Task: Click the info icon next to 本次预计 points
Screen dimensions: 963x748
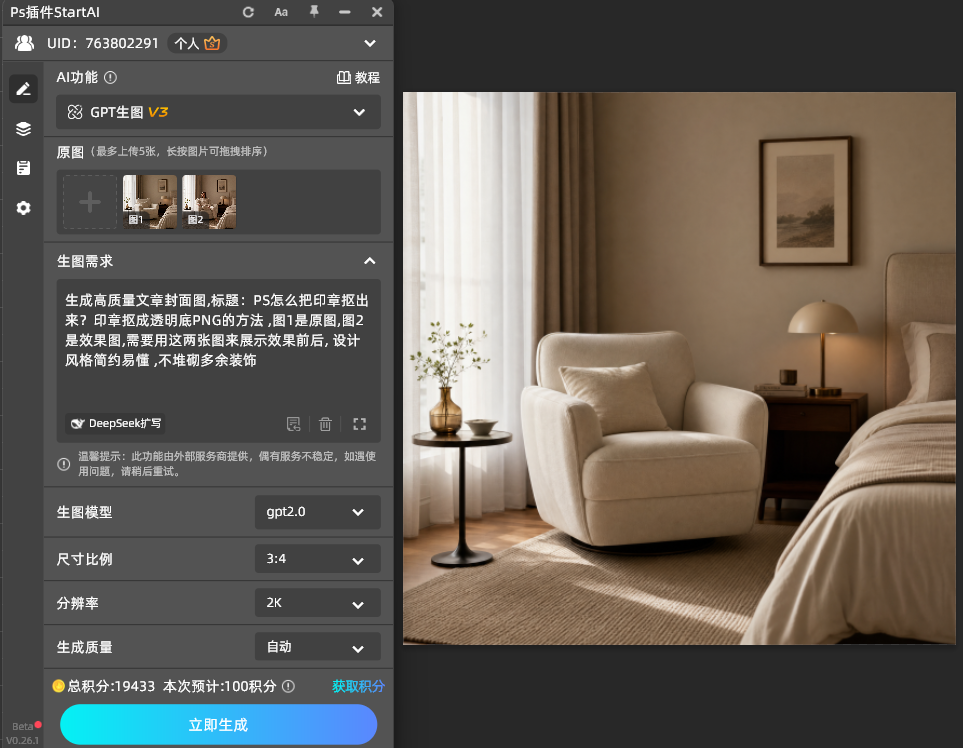Action: tap(288, 686)
